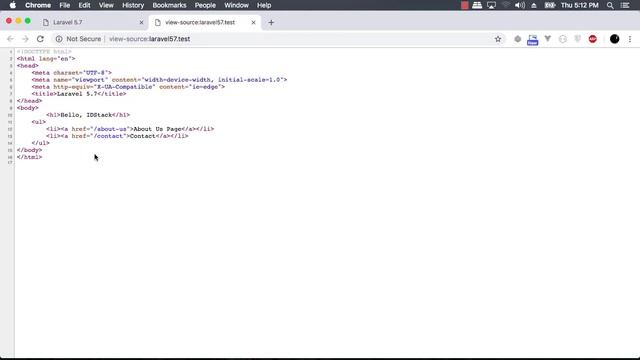Click the html lang="en" line
The width and height of the screenshot is (640, 360).
[x=46, y=59]
